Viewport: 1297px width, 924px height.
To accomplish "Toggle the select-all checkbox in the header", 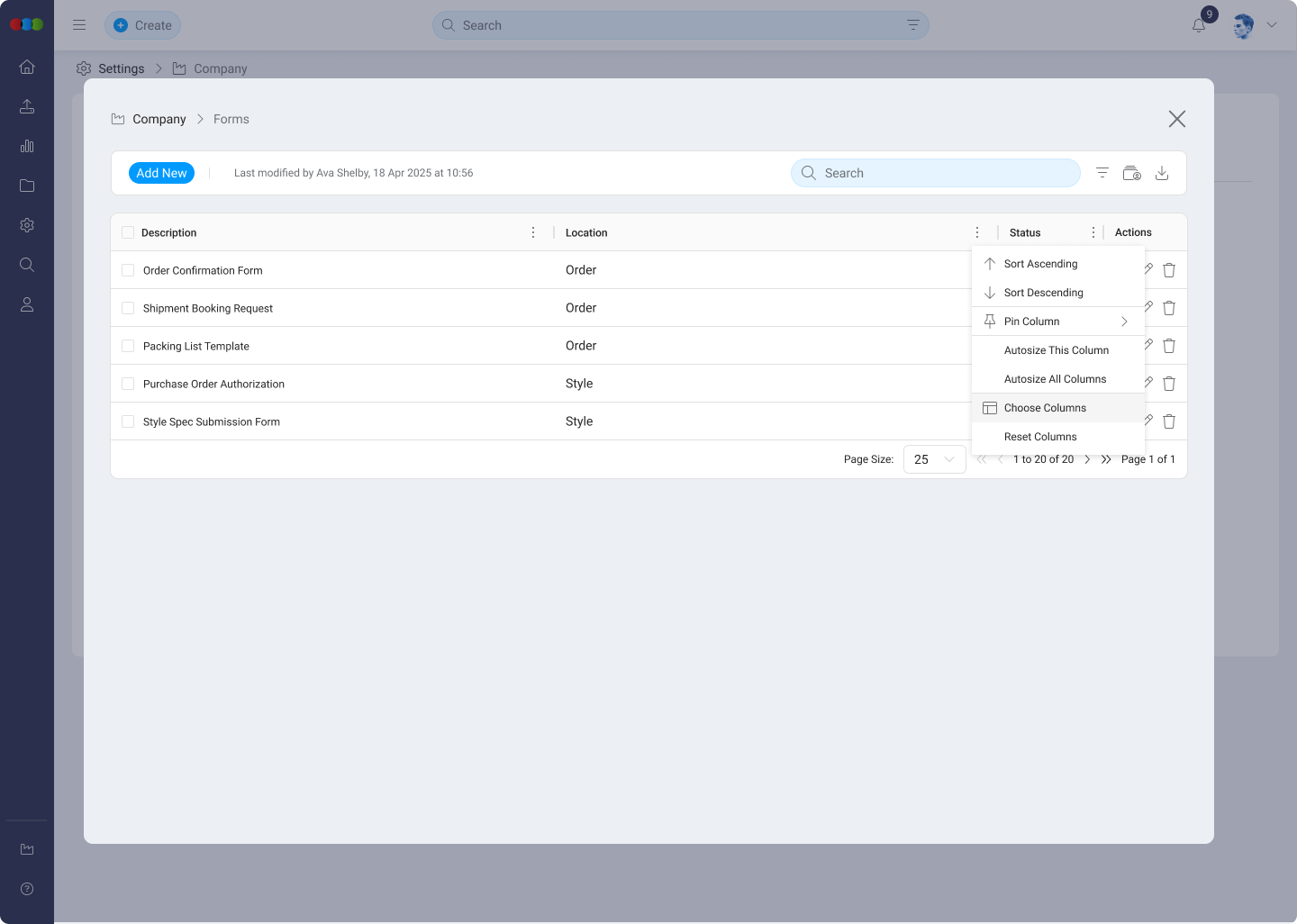I will [x=128, y=231].
